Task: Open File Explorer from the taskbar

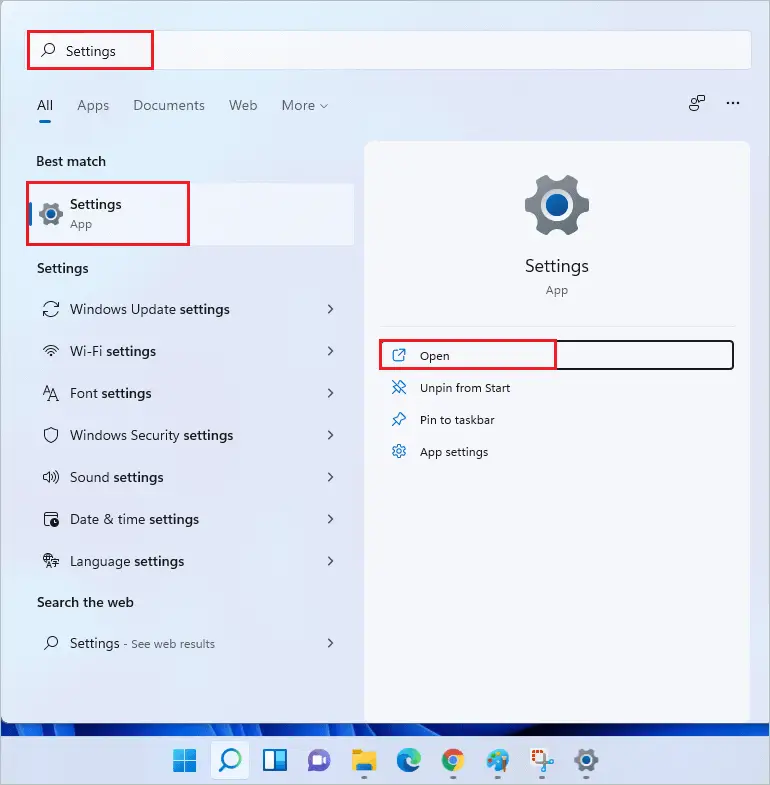Action: [364, 760]
